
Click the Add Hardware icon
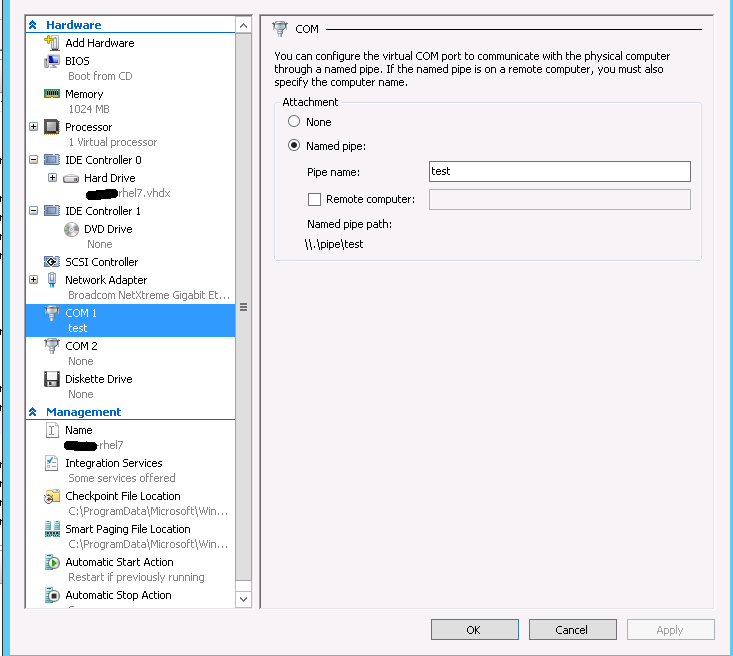(x=52, y=43)
